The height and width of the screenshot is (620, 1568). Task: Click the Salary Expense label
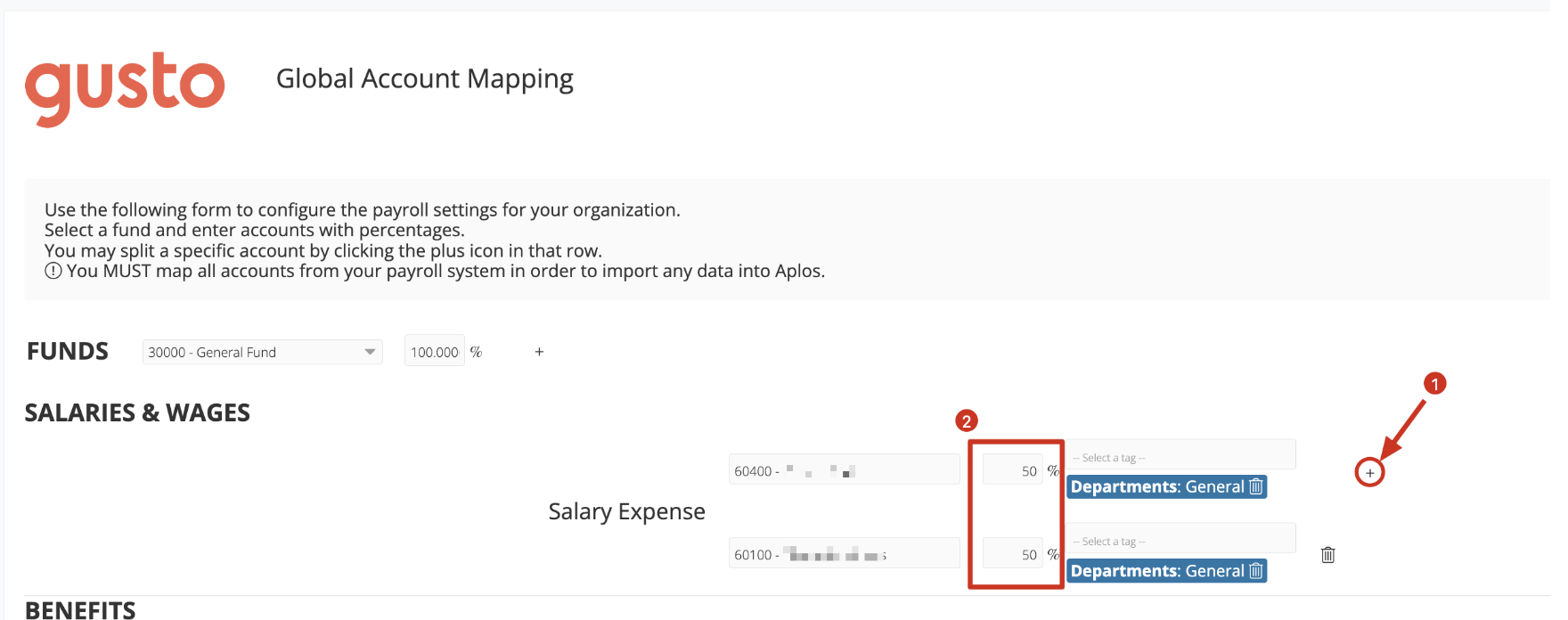(x=627, y=511)
